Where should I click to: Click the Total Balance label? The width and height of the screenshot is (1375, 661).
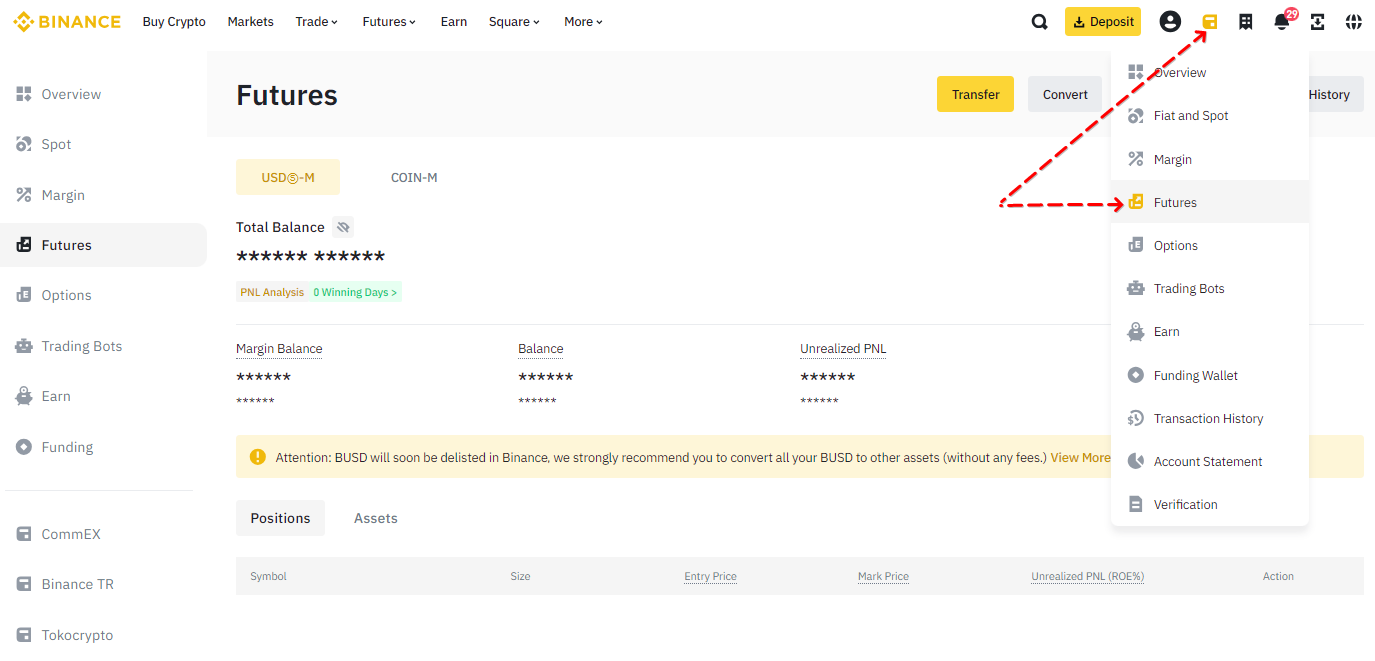280,227
